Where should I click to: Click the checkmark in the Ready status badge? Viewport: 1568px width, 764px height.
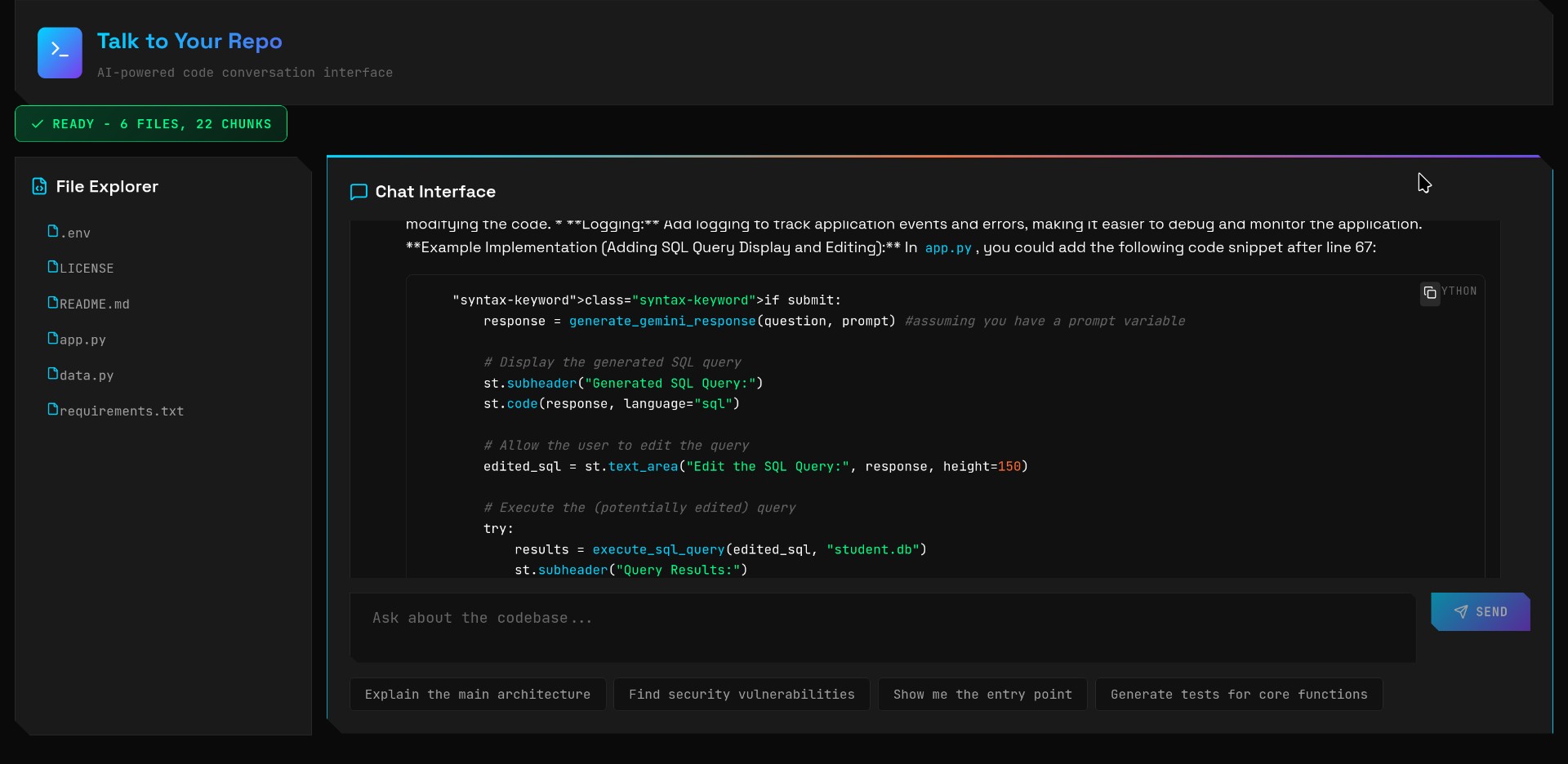tap(38, 124)
